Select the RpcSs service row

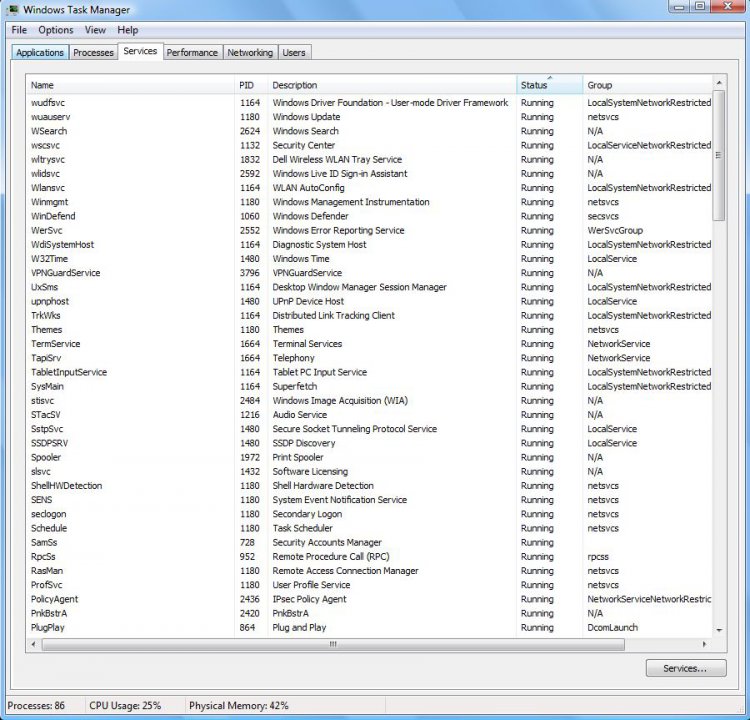click(x=369, y=557)
